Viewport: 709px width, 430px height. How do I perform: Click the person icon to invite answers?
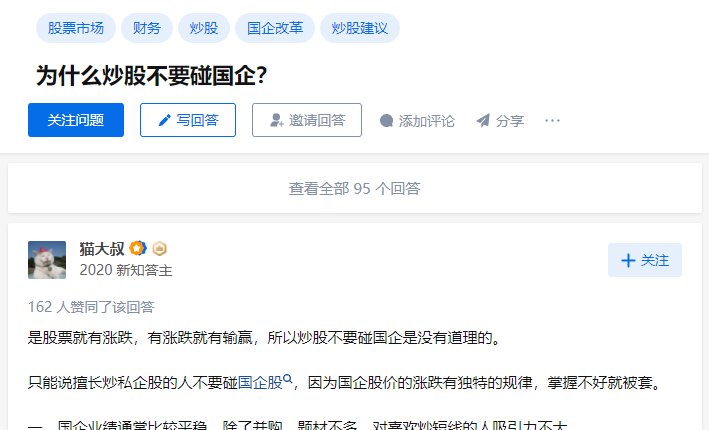277,120
